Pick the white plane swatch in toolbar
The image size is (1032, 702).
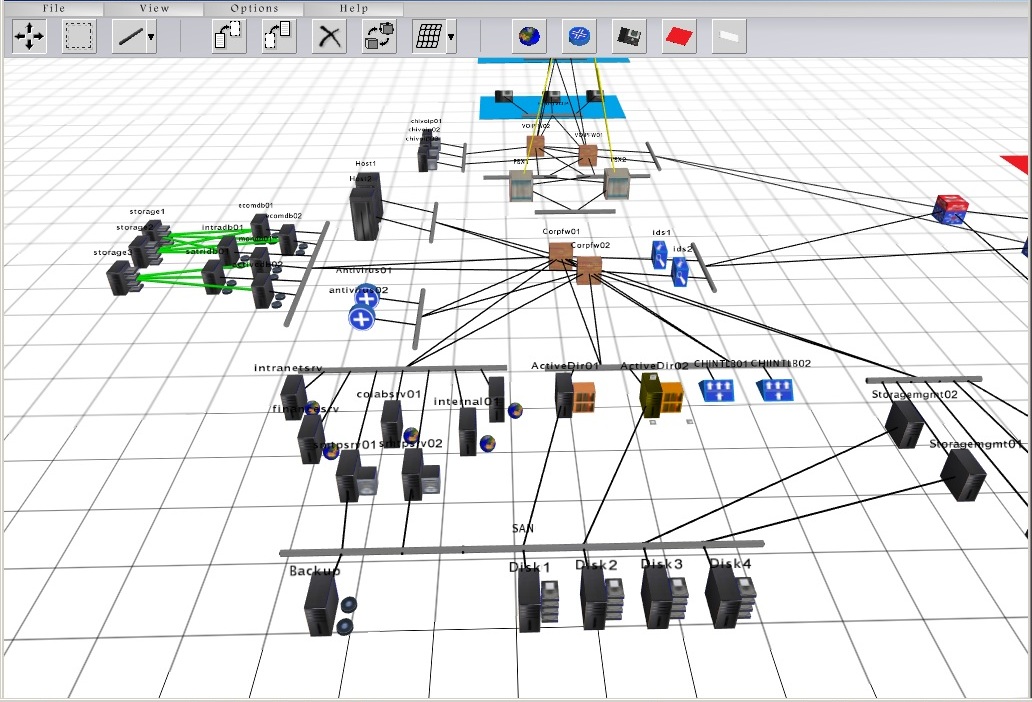(729, 36)
